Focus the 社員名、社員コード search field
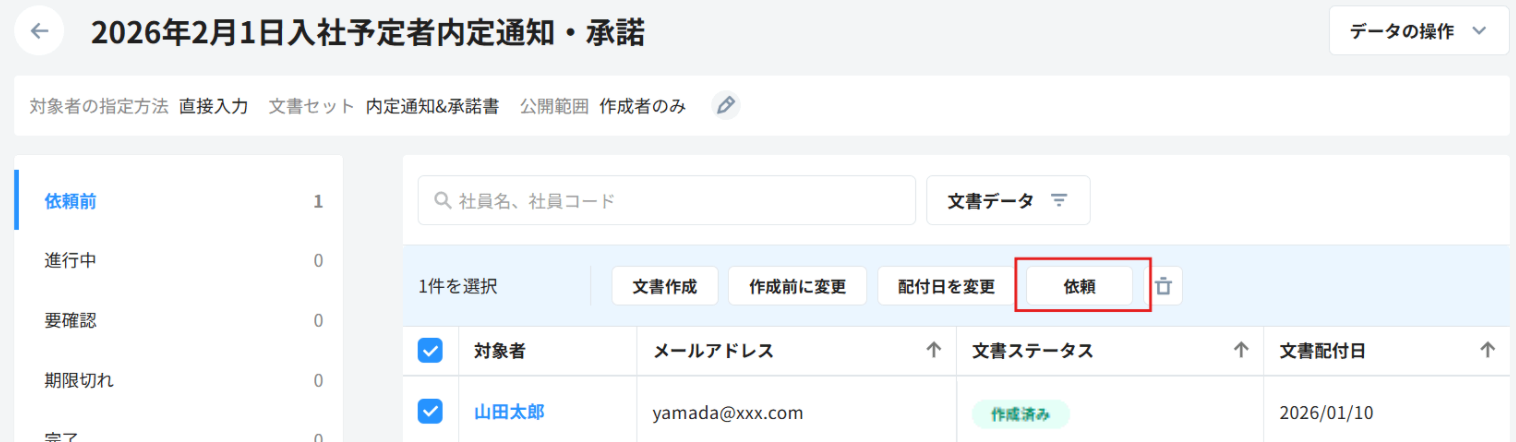 680,201
